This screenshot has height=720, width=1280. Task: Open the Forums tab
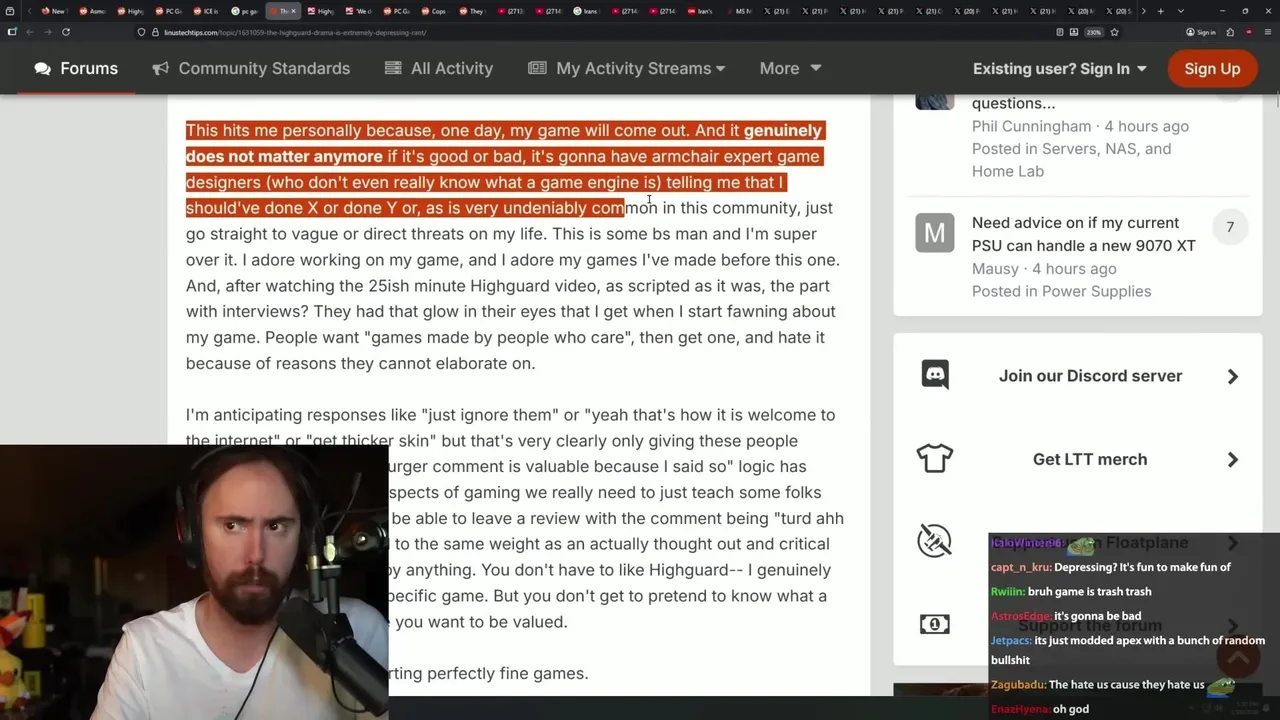point(76,68)
